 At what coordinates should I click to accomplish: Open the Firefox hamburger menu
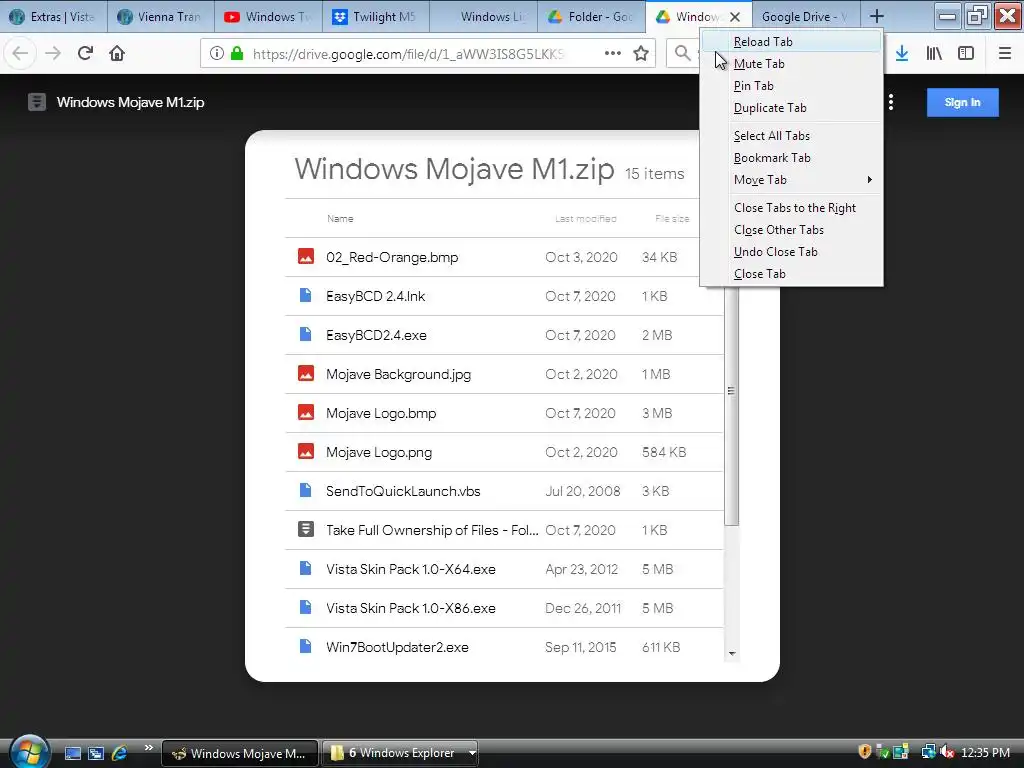[1005, 53]
